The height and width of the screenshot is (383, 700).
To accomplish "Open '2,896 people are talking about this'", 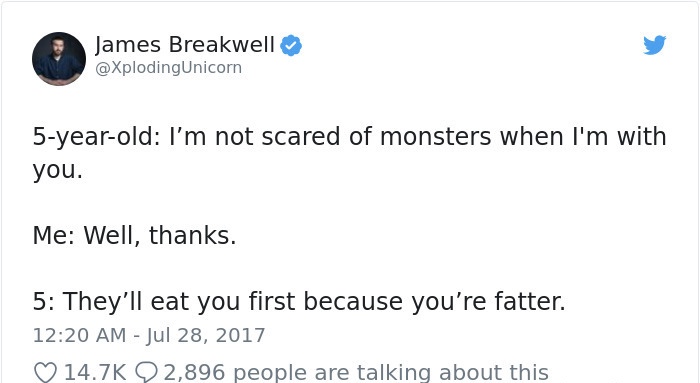I will 356,372.
